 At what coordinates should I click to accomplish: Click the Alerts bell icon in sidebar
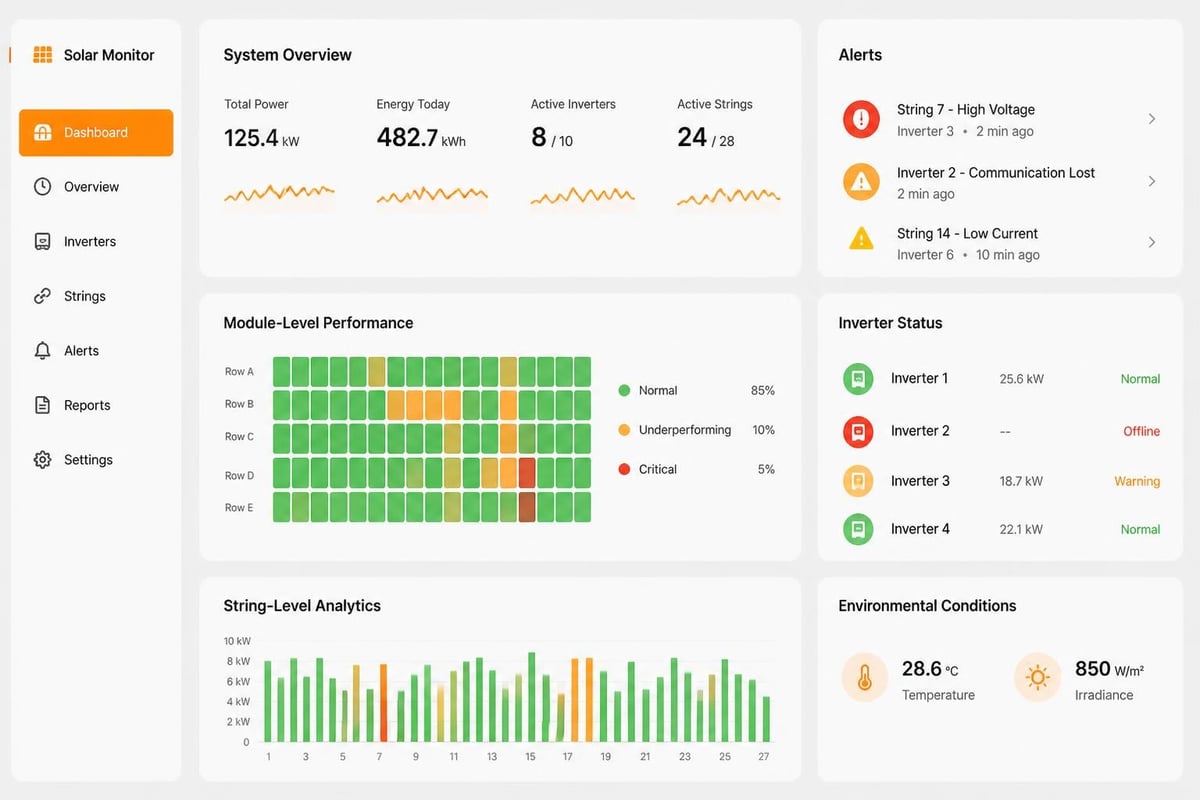[42, 351]
